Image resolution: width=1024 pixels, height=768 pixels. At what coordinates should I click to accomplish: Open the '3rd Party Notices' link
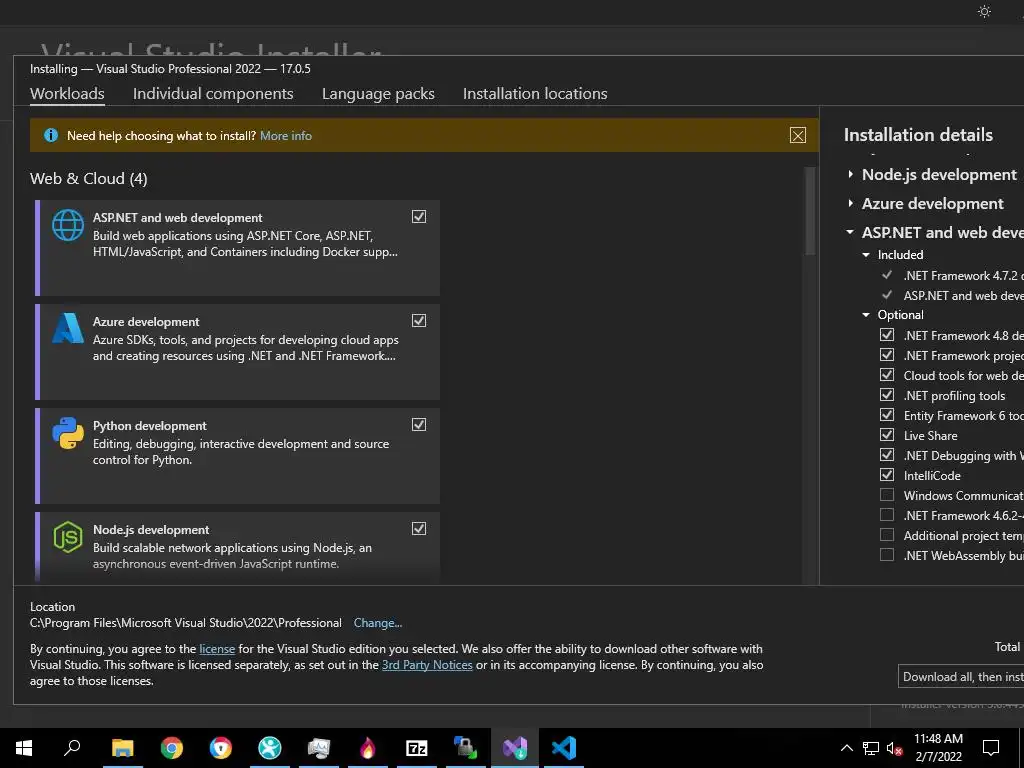click(x=427, y=665)
